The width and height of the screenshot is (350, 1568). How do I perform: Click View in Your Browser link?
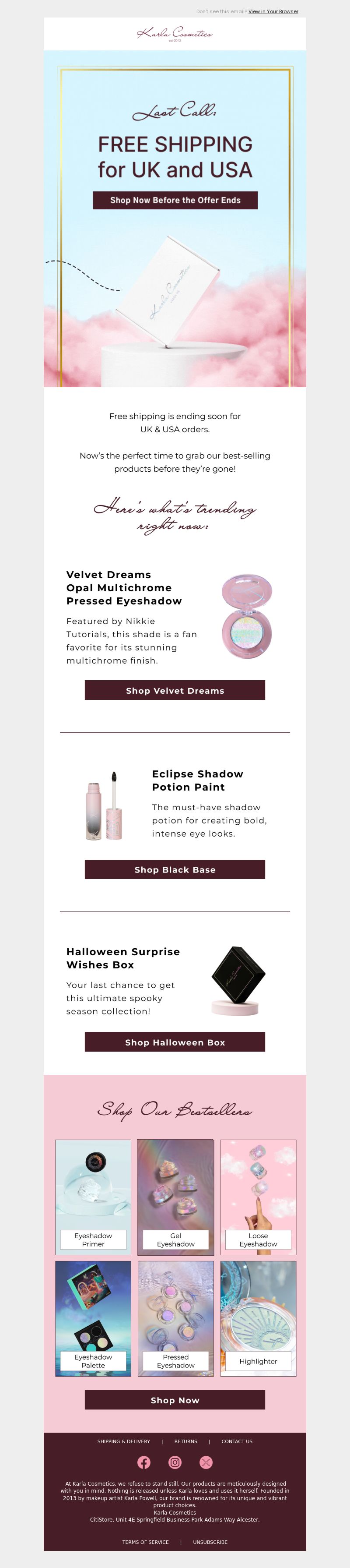[x=273, y=11]
